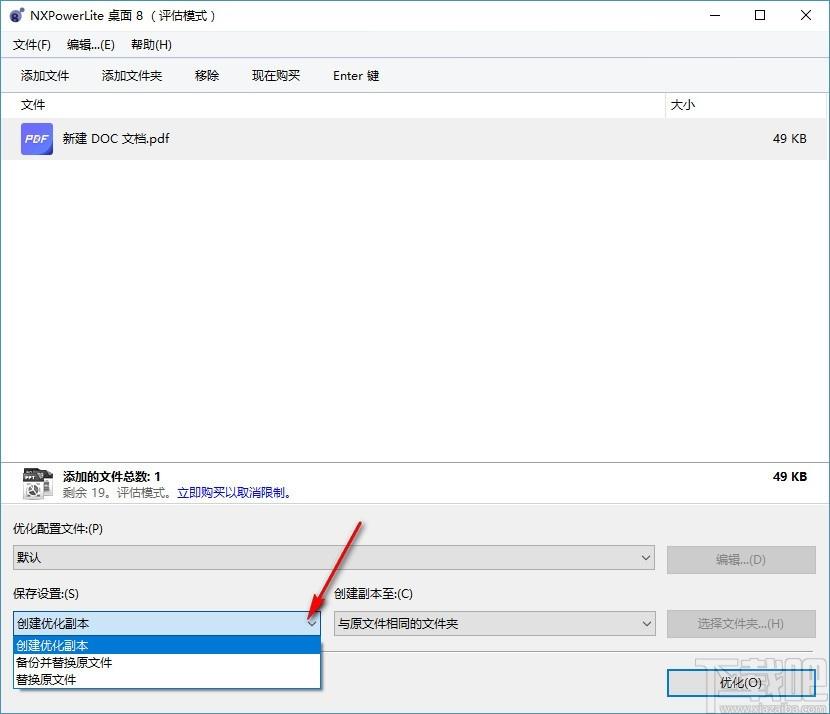Choose 备份并替换原文件 in the dropdown list
Screen dimensions: 830x714
[167, 663]
